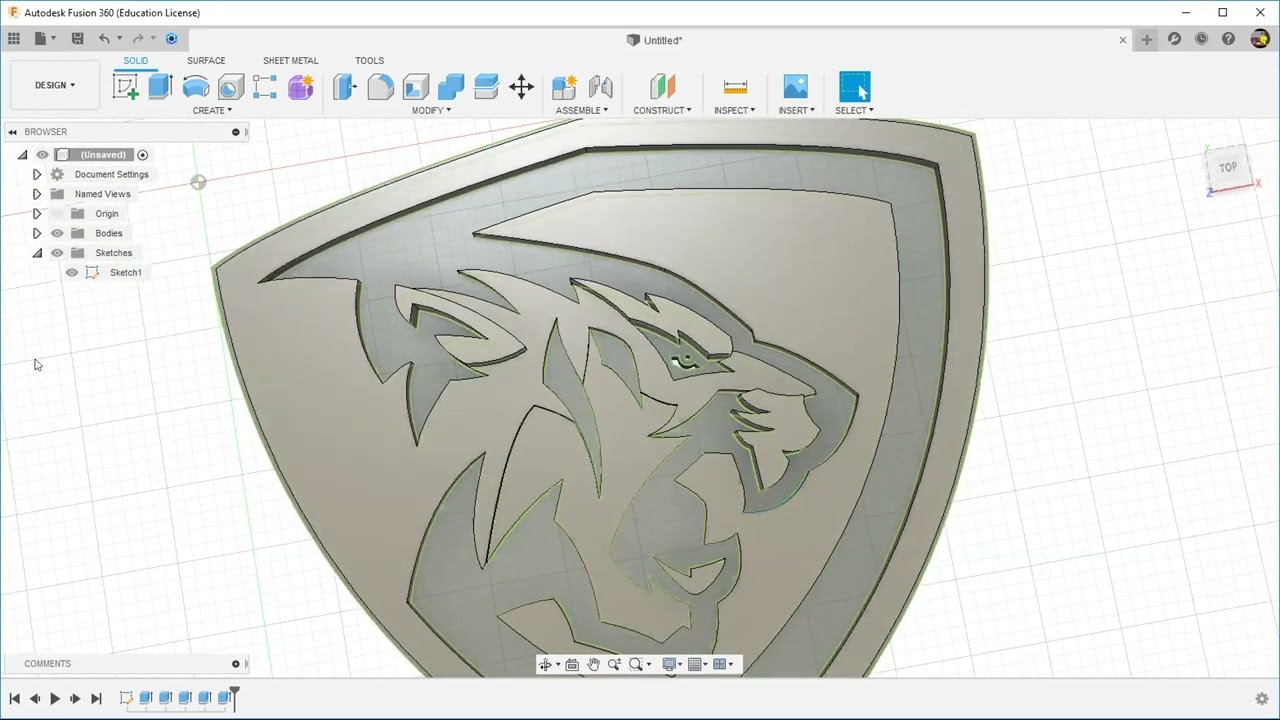This screenshot has height=720, width=1280.
Task: Activate the Move/Copy tool
Action: pos(522,87)
